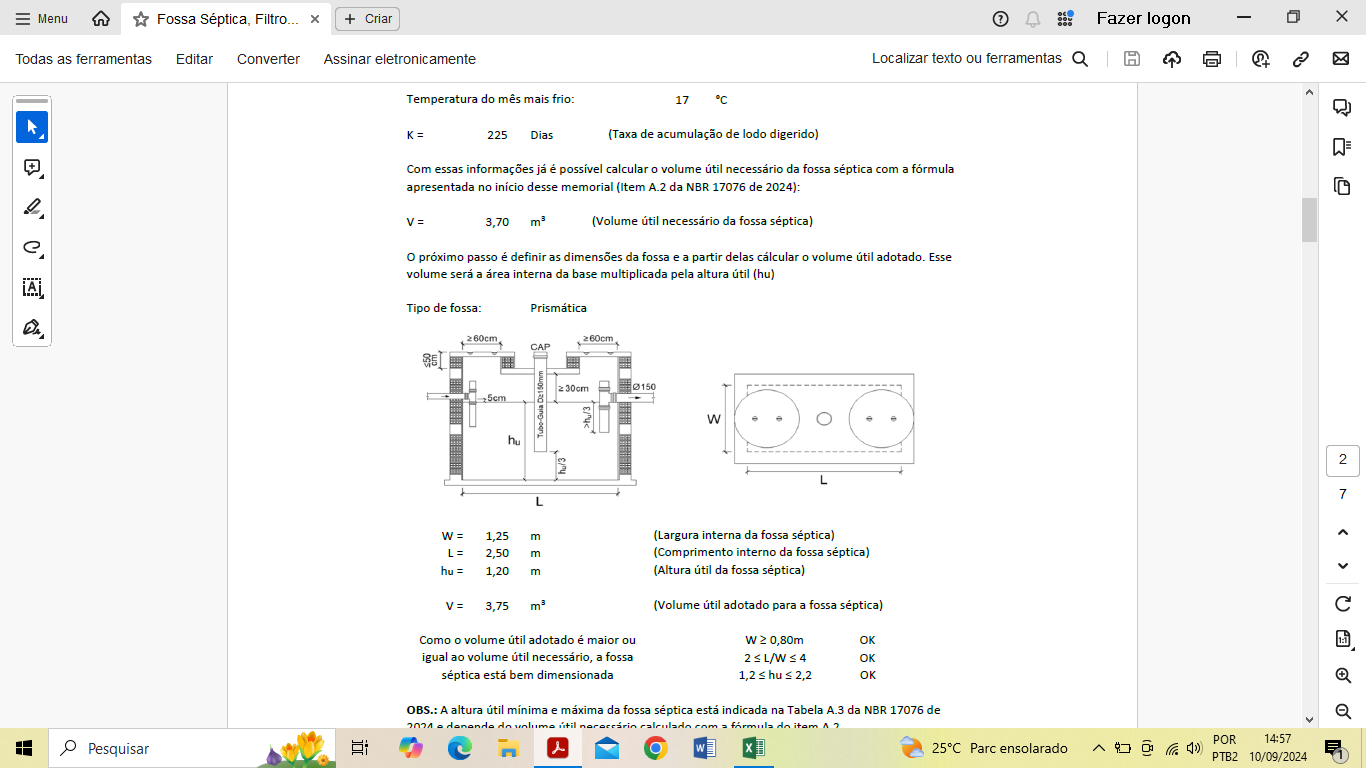
Task: Go to the next page arrow
Action: click(x=1343, y=566)
